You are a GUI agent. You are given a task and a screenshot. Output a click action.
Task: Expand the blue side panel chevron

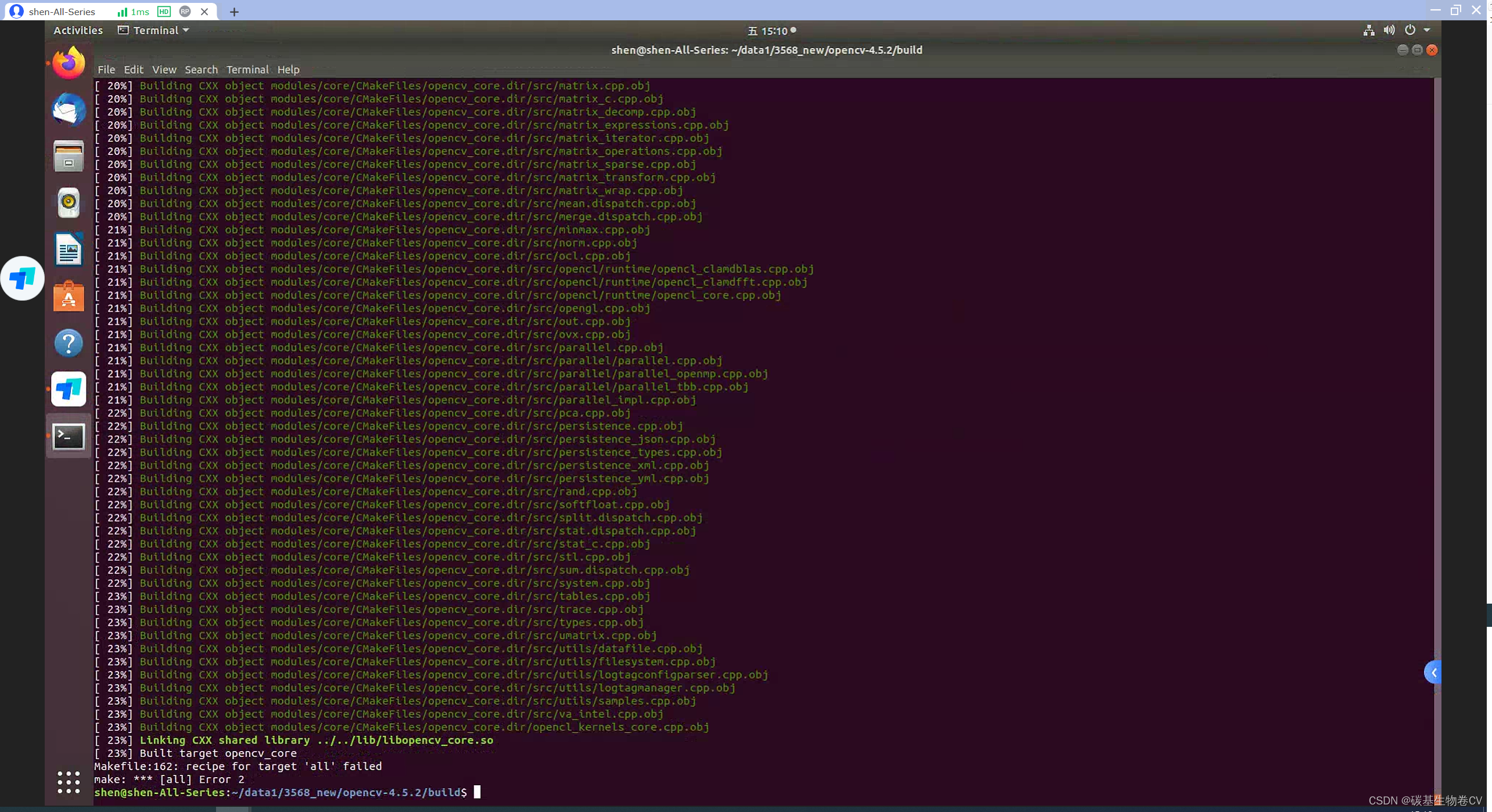click(x=1433, y=672)
